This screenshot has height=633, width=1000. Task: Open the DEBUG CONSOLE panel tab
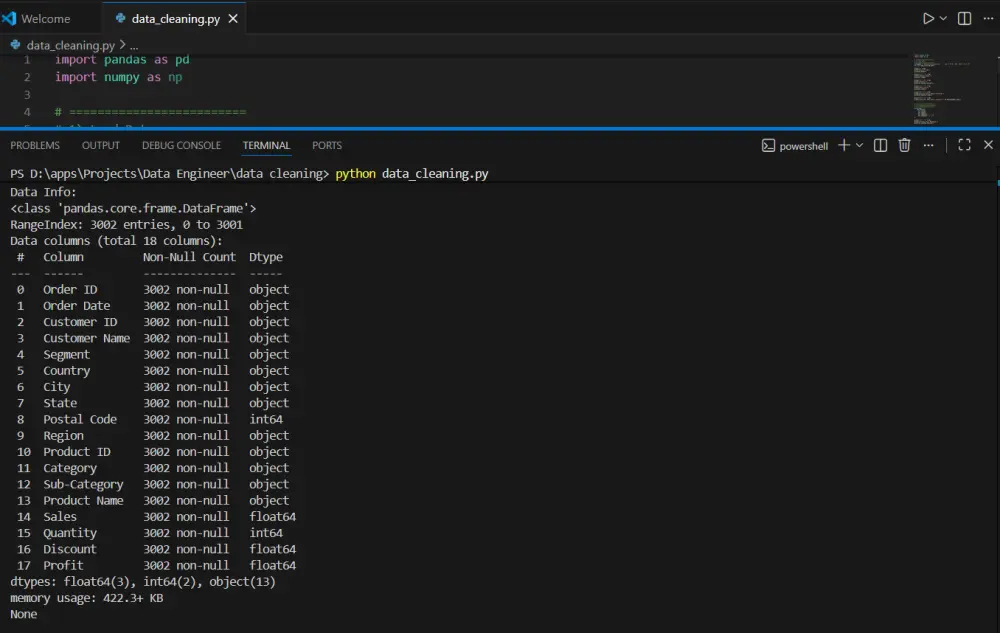pos(181,145)
